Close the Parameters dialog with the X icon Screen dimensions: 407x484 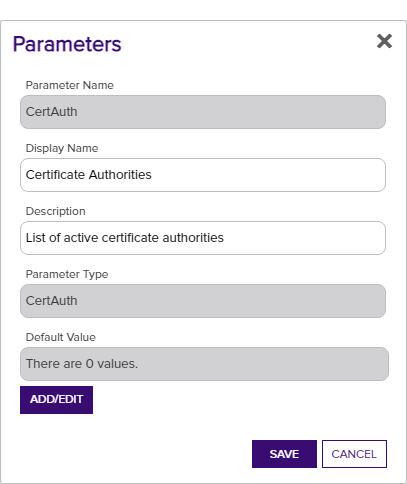[x=384, y=41]
